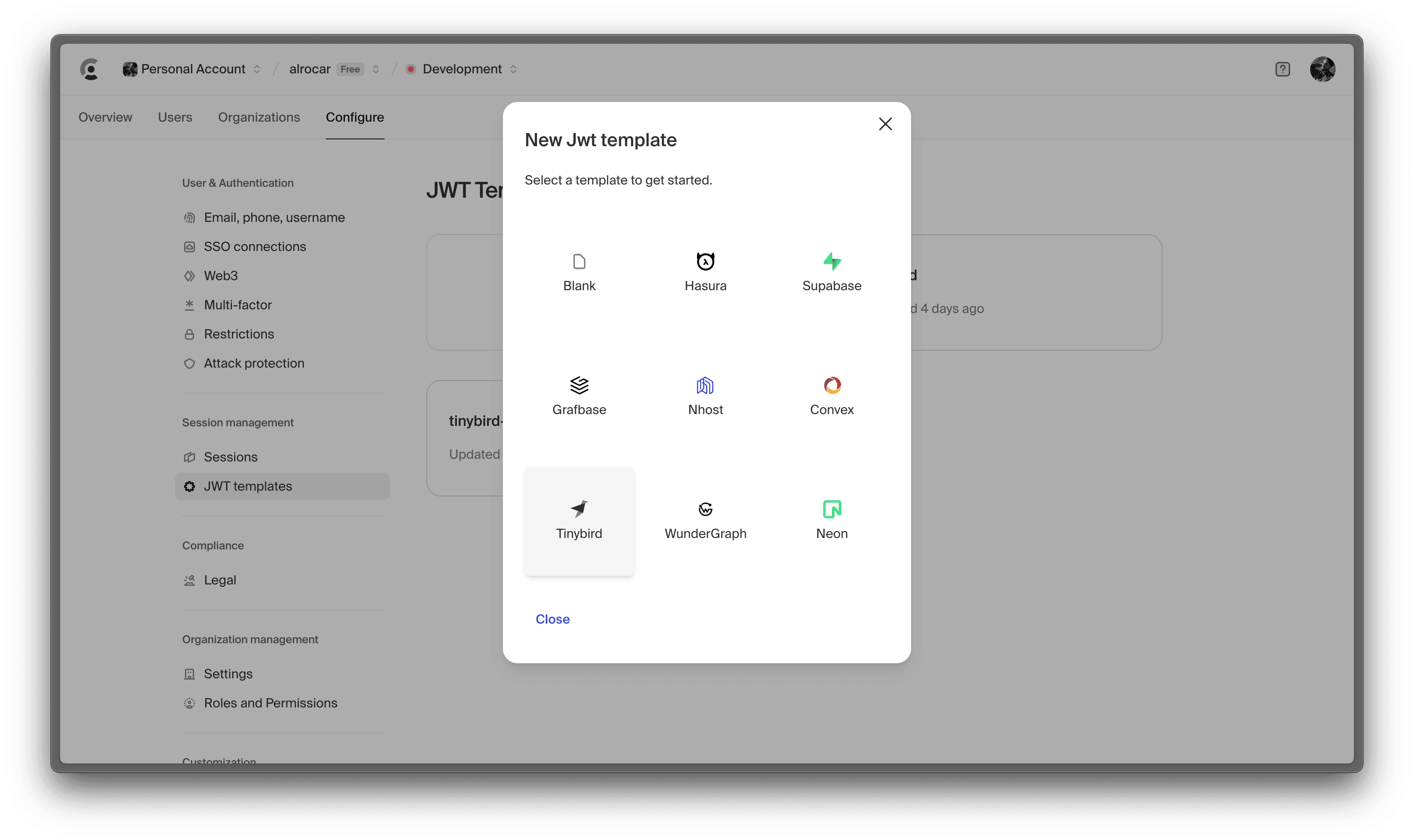Open the user avatar menu

tap(1322, 69)
